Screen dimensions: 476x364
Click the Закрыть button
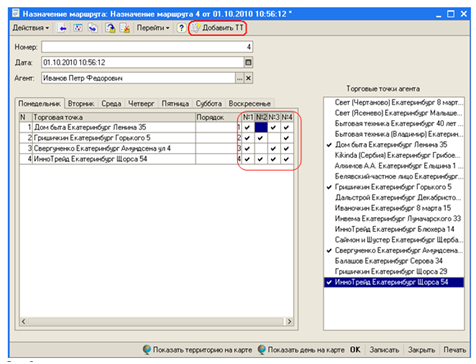[x=421, y=350]
